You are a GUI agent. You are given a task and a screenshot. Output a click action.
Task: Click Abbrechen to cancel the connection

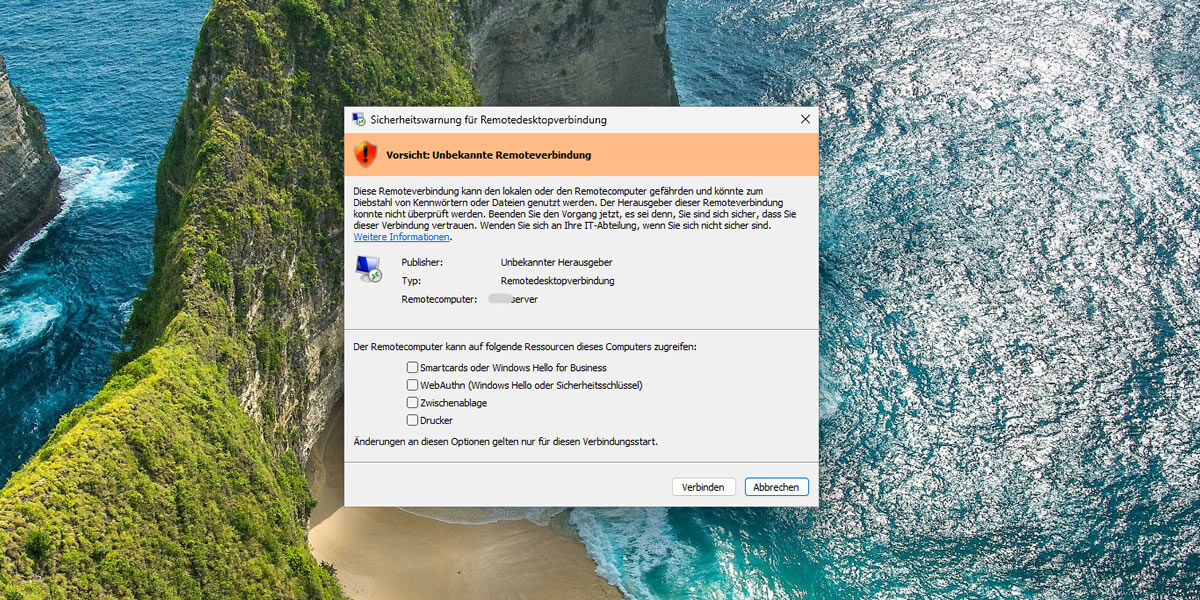click(776, 487)
